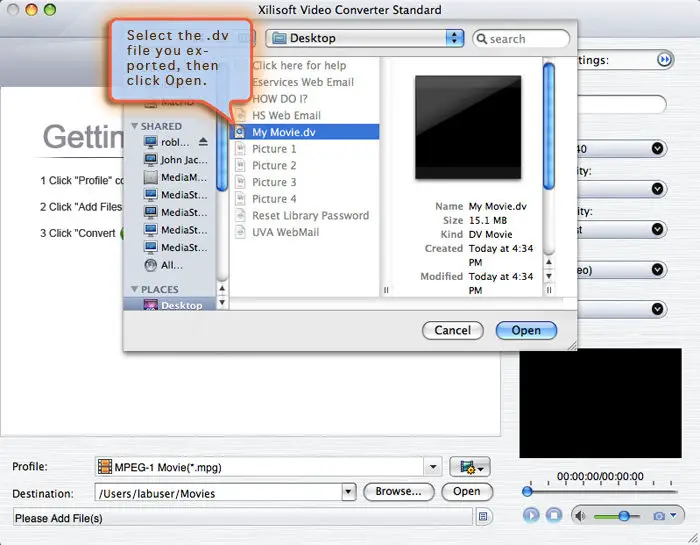Click the search field in file dialog
The height and width of the screenshot is (545, 700).
[521, 39]
